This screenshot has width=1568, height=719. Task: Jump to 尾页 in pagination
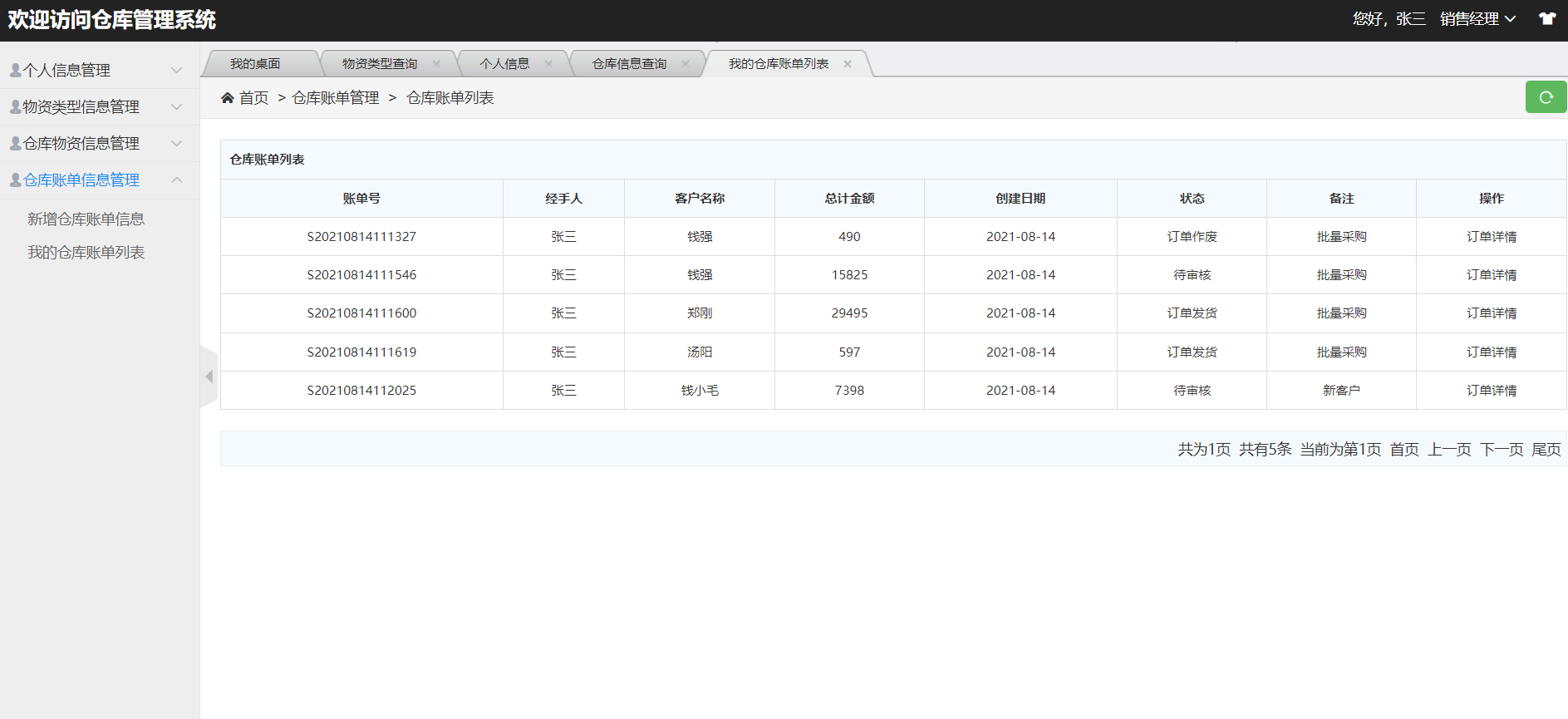[1546, 450]
